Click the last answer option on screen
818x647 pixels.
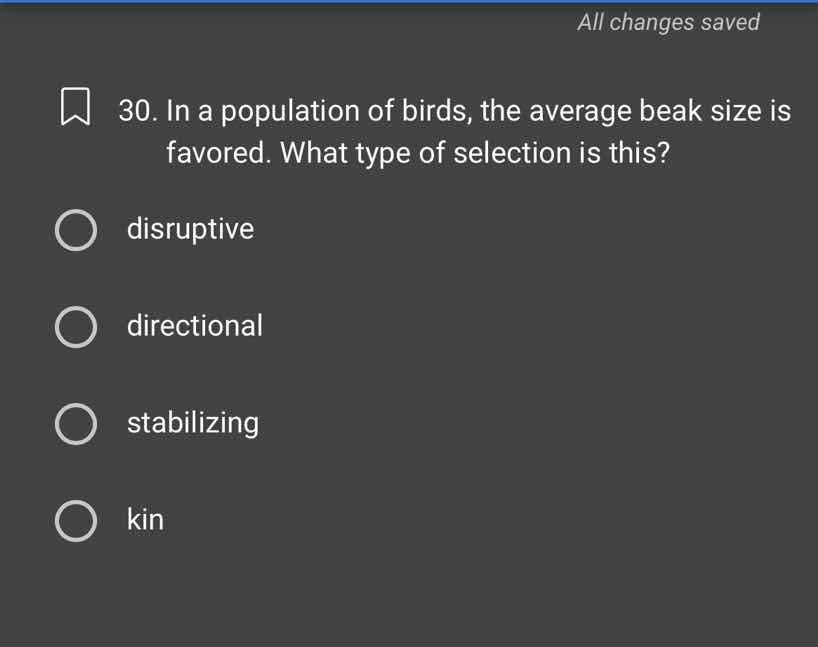tap(76, 520)
